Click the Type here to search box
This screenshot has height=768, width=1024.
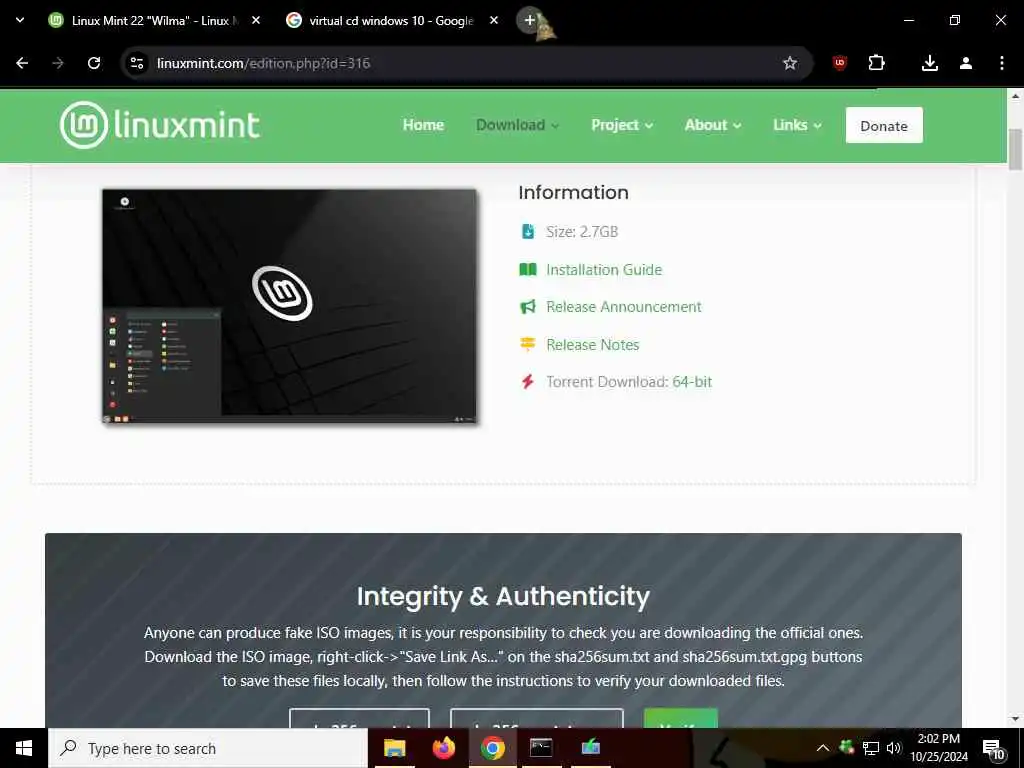pos(208,748)
